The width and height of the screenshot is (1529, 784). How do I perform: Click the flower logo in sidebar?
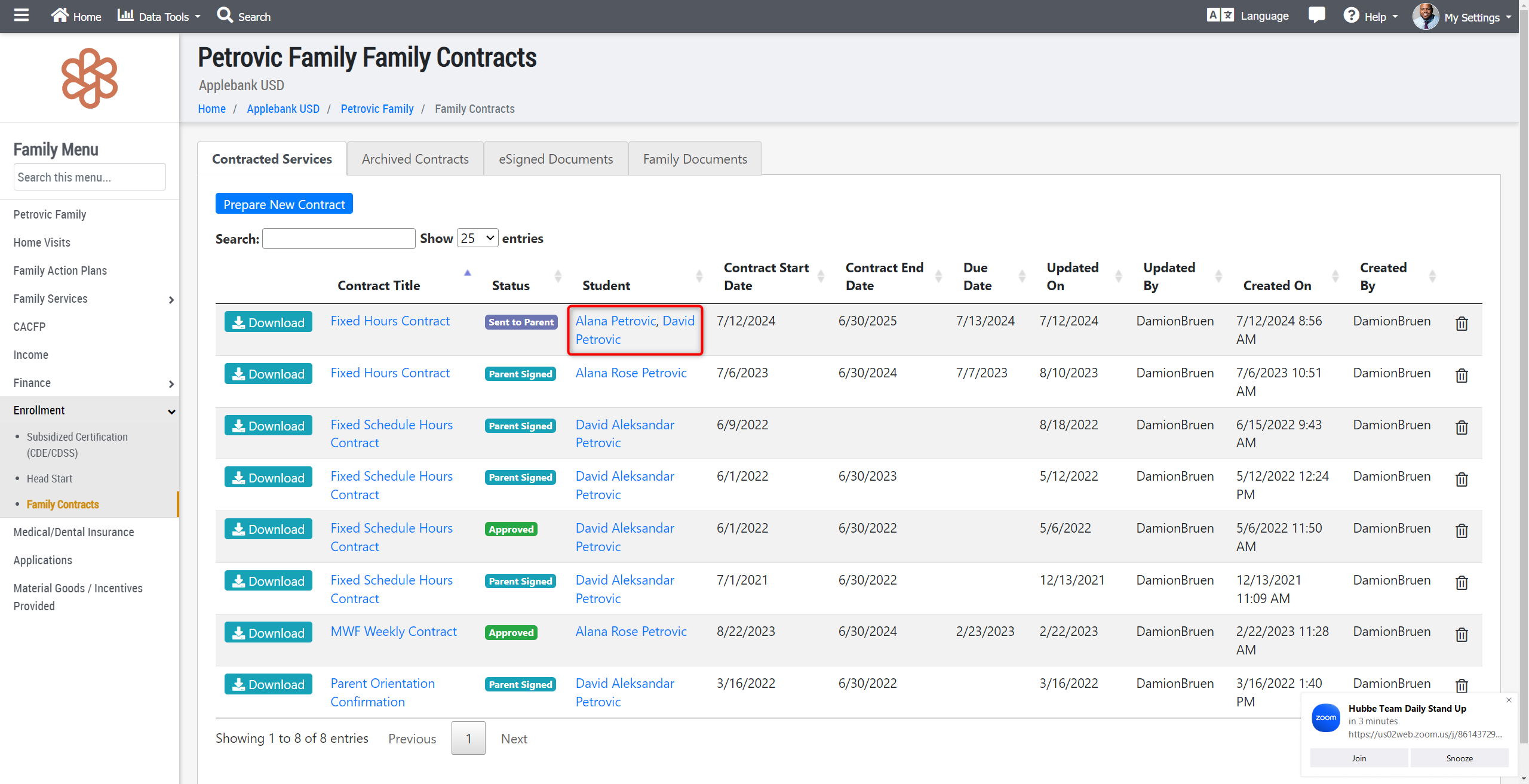(90, 78)
